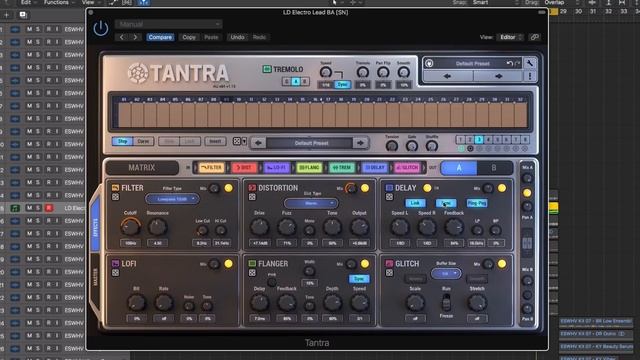Click the TREM chain block
This screenshot has width=640, height=360.
[342, 168]
